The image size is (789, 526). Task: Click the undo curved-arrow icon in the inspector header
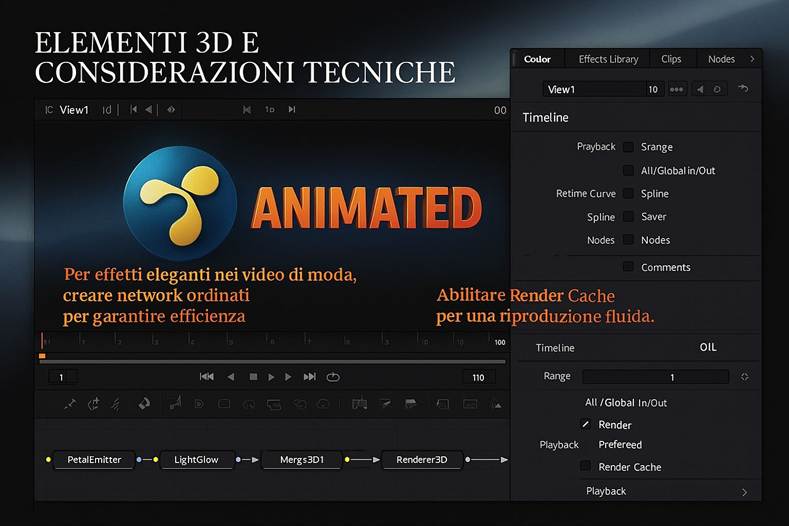[x=743, y=89]
